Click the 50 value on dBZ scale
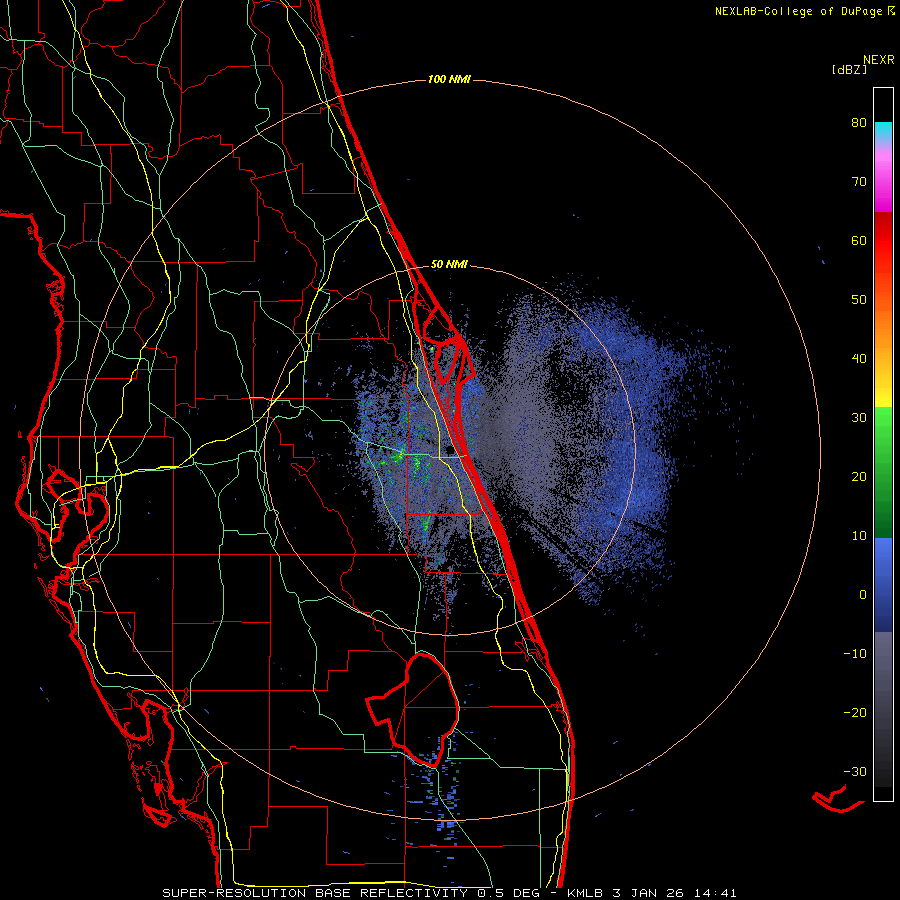Viewport: 900px width, 900px height. [859, 300]
